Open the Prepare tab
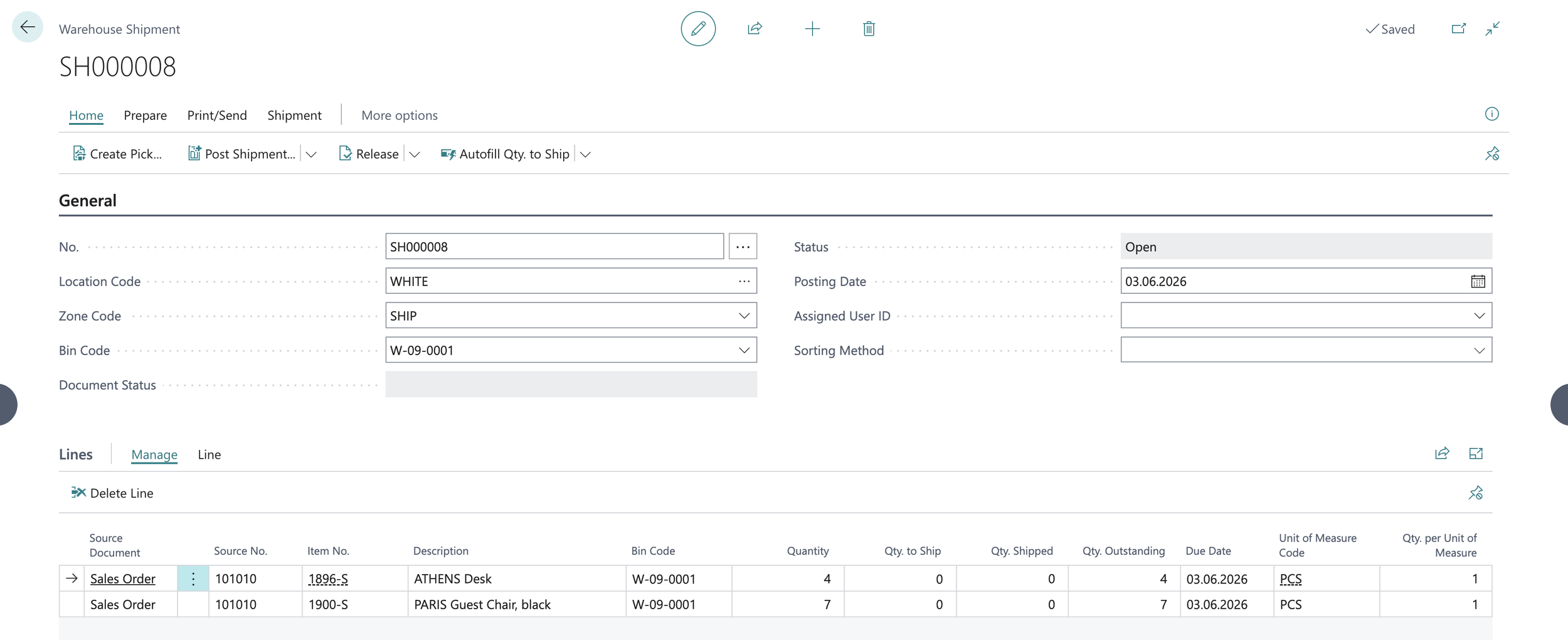Screen dimensions: 1568x640 click(x=145, y=115)
